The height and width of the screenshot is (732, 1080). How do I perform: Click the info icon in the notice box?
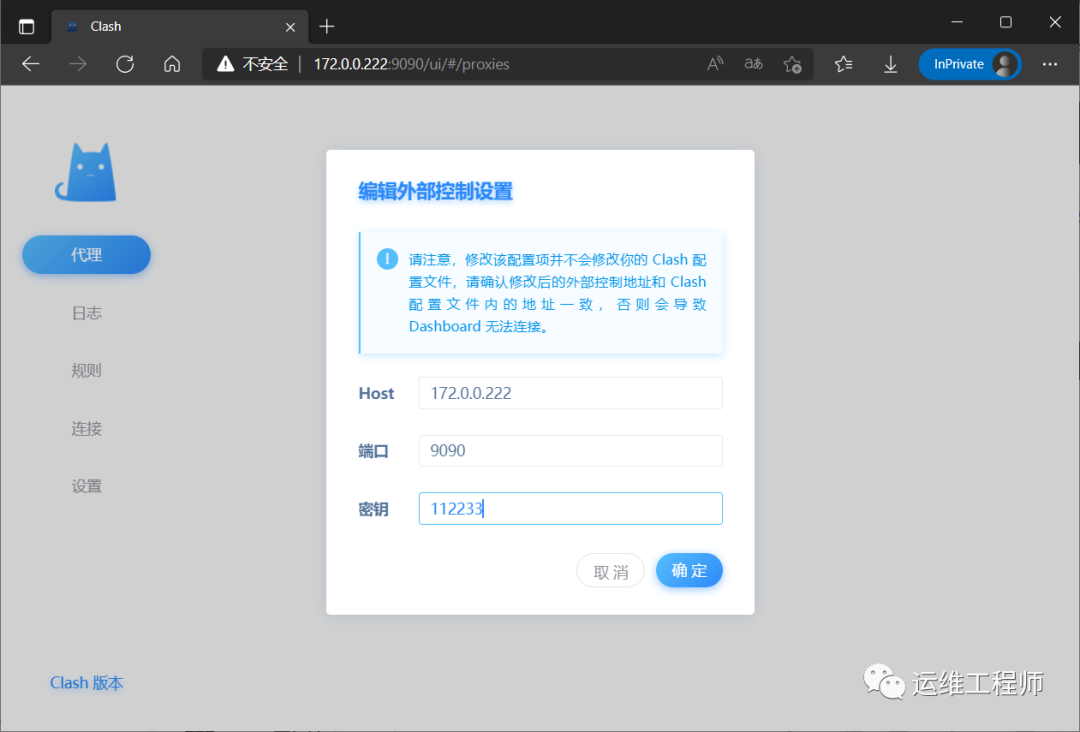pos(387,258)
